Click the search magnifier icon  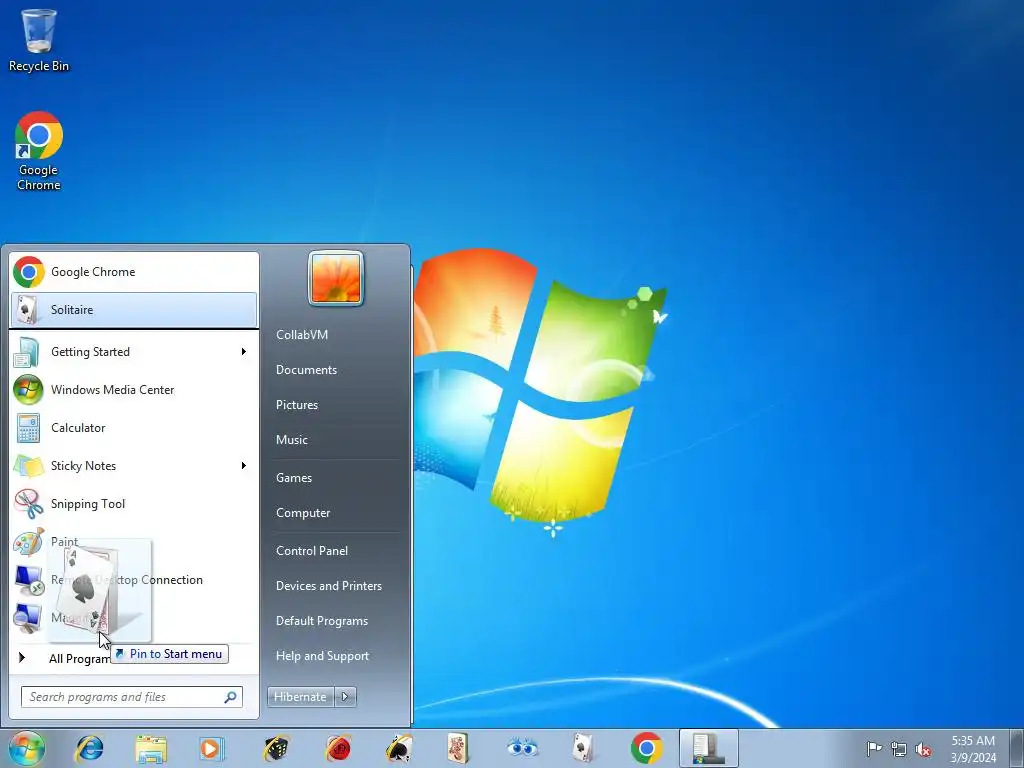click(231, 697)
